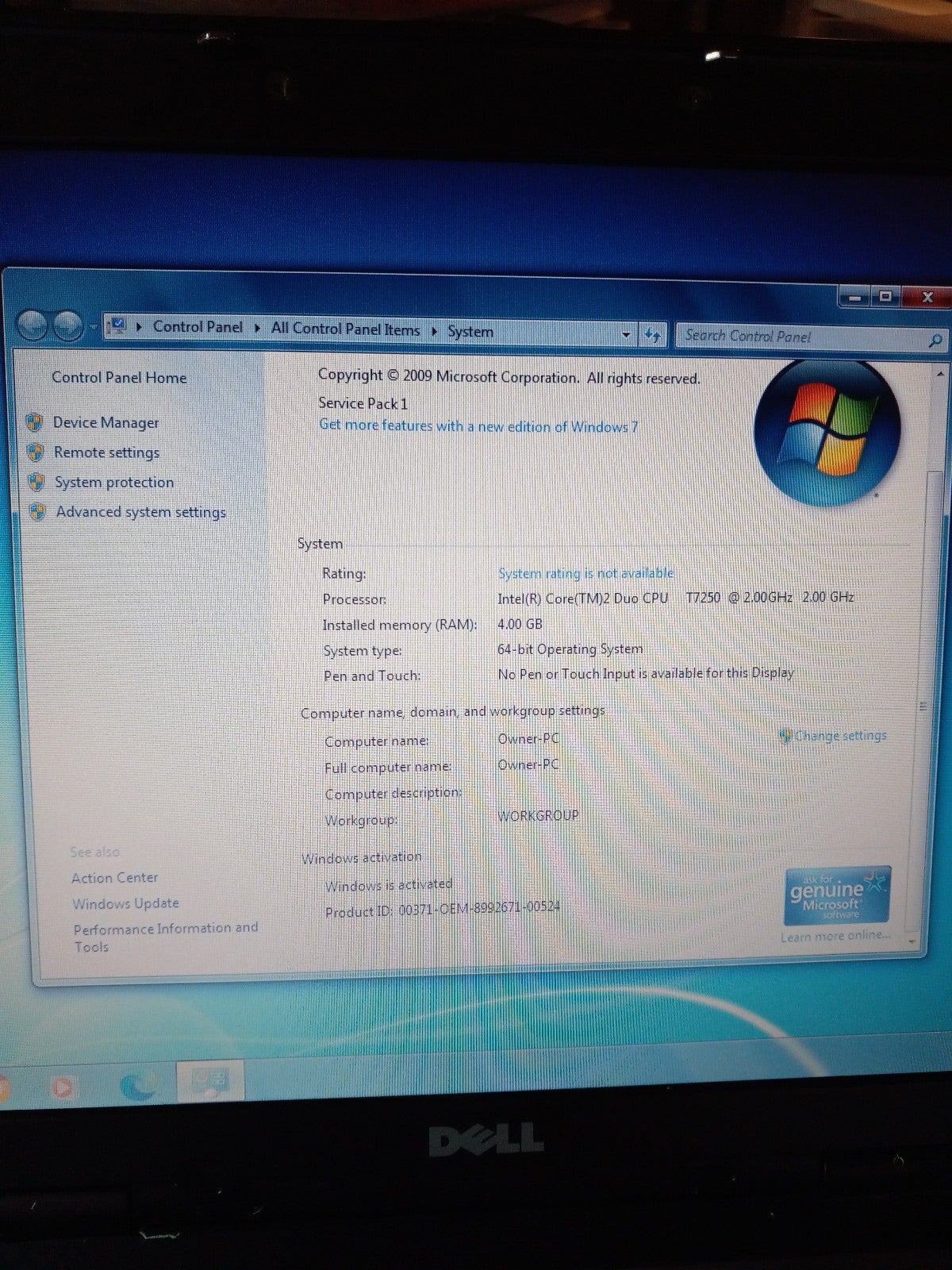This screenshot has width=952, height=1270.
Task: Click the shield icon beside System protection
Action: pyautogui.click(x=36, y=482)
